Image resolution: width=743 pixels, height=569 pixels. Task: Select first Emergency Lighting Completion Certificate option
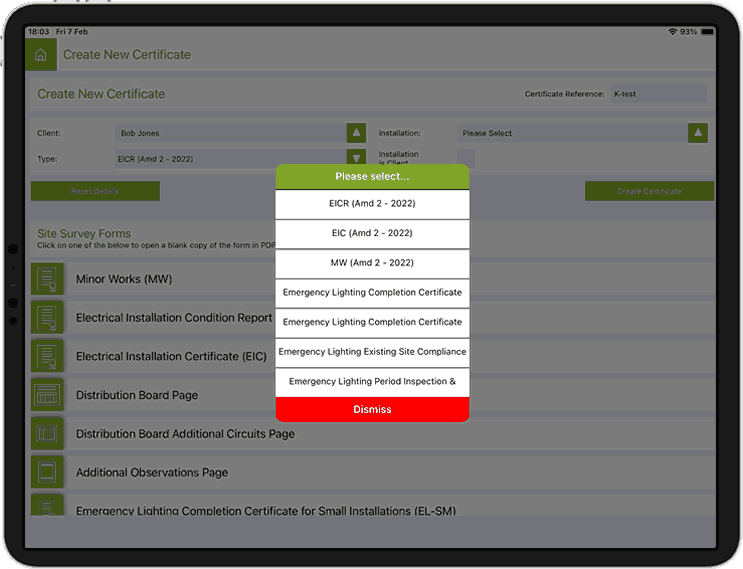pos(372,293)
